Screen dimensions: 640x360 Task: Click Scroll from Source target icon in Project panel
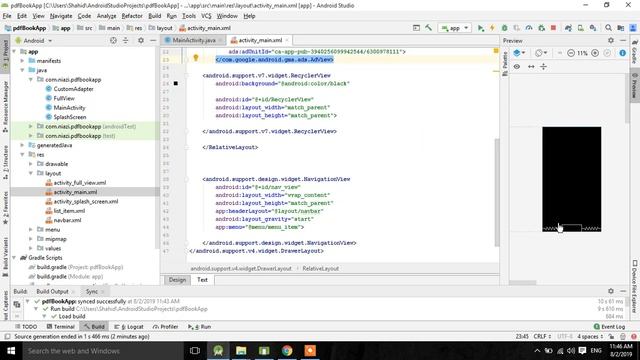tap(113, 40)
